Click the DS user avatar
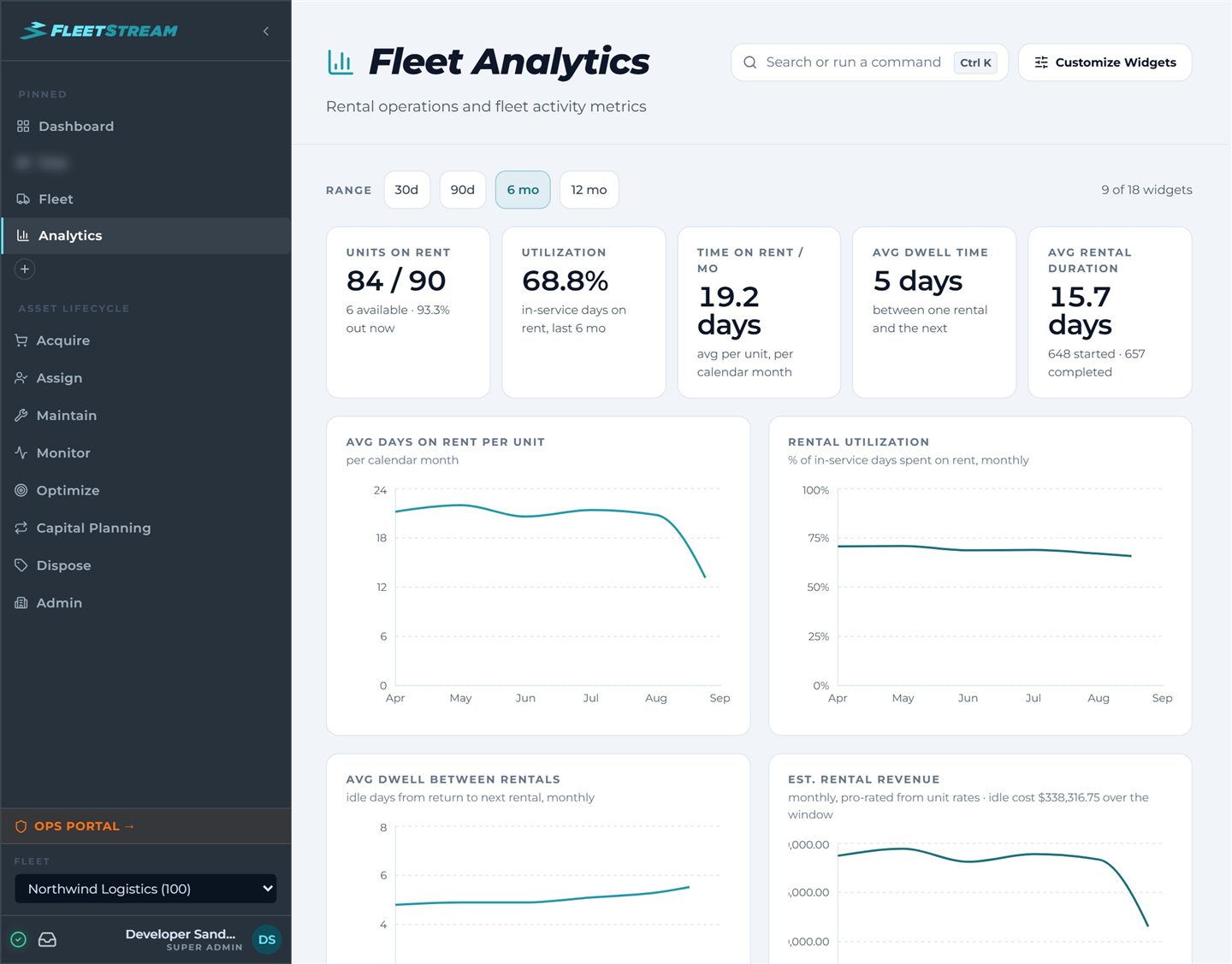Image resolution: width=1232 pixels, height=964 pixels. (x=267, y=939)
